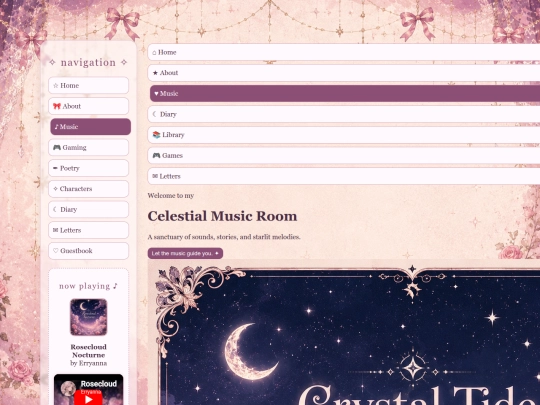Play the Rosecloud YouTube video
Image resolution: width=540 pixels, height=405 pixels.
[89, 399]
